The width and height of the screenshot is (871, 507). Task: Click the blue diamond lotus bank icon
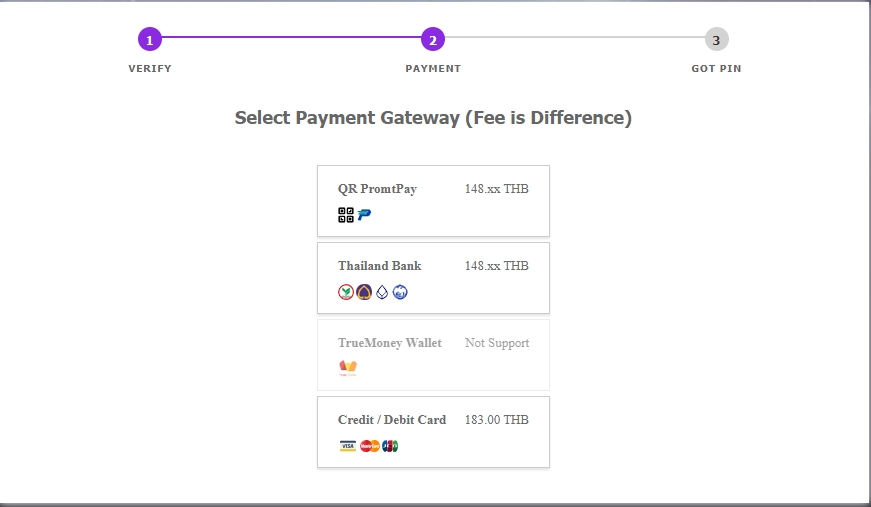tap(382, 292)
